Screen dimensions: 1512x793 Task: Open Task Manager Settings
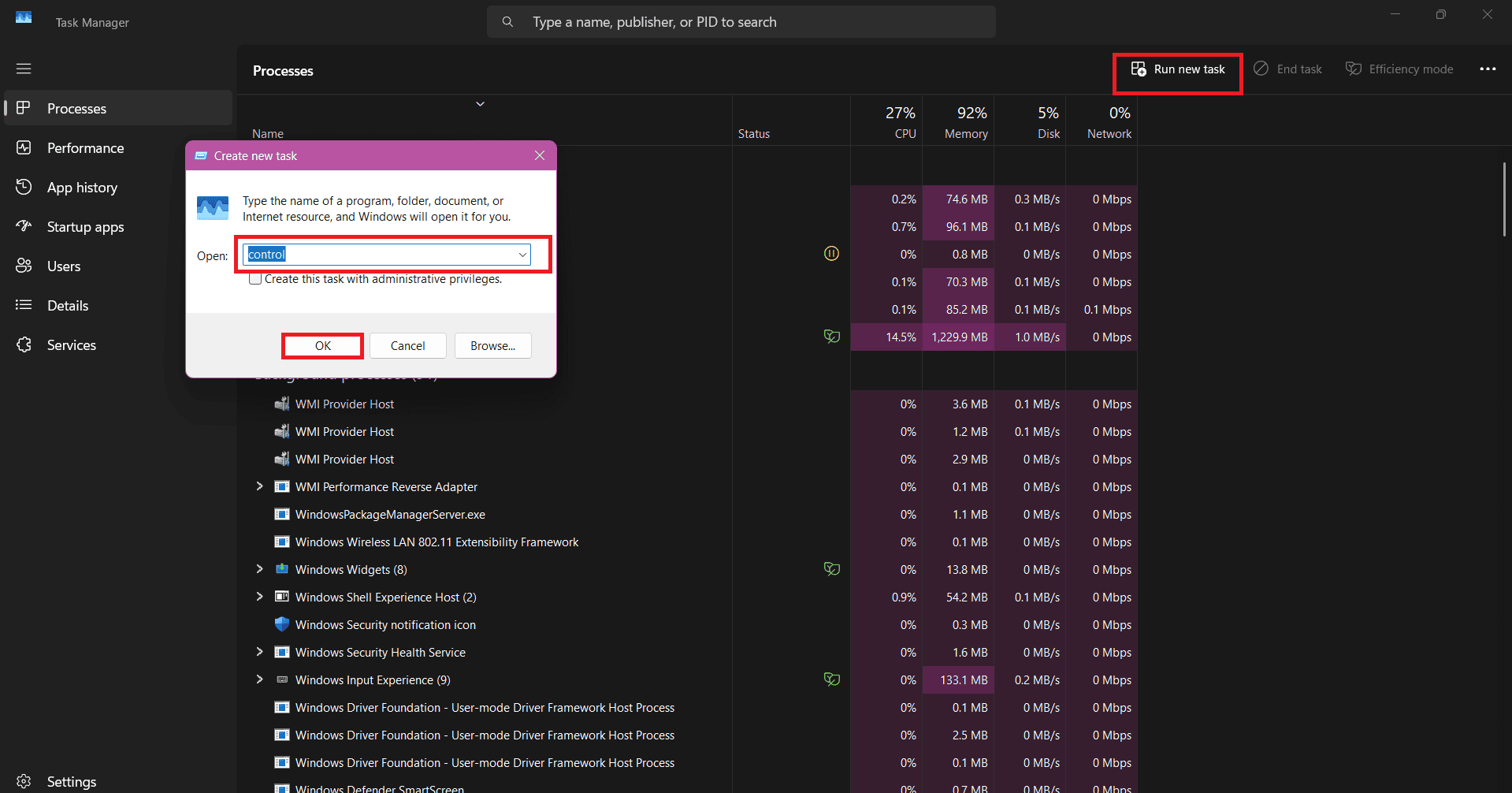(x=118, y=781)
